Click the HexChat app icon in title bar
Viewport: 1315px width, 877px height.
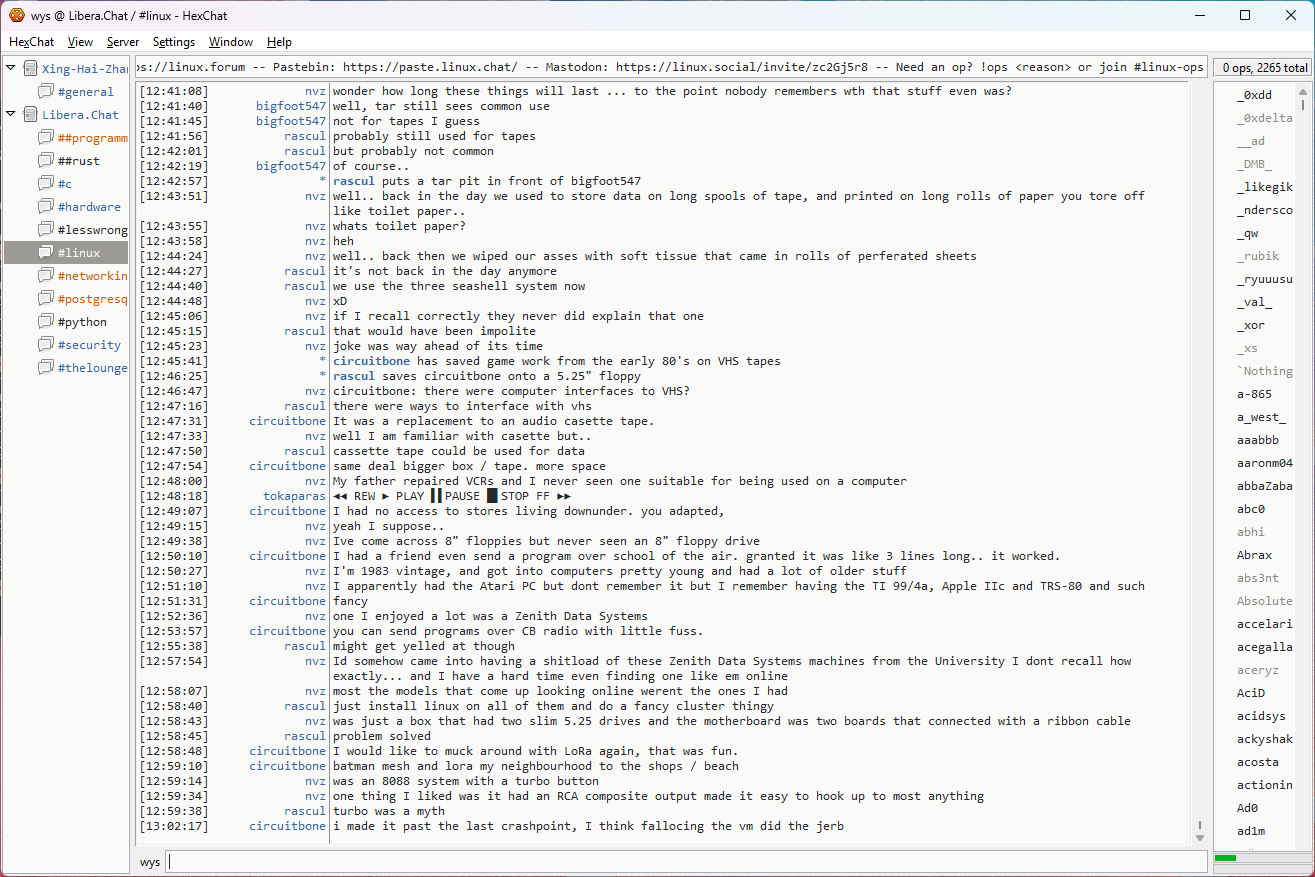[x=17, y=15]
